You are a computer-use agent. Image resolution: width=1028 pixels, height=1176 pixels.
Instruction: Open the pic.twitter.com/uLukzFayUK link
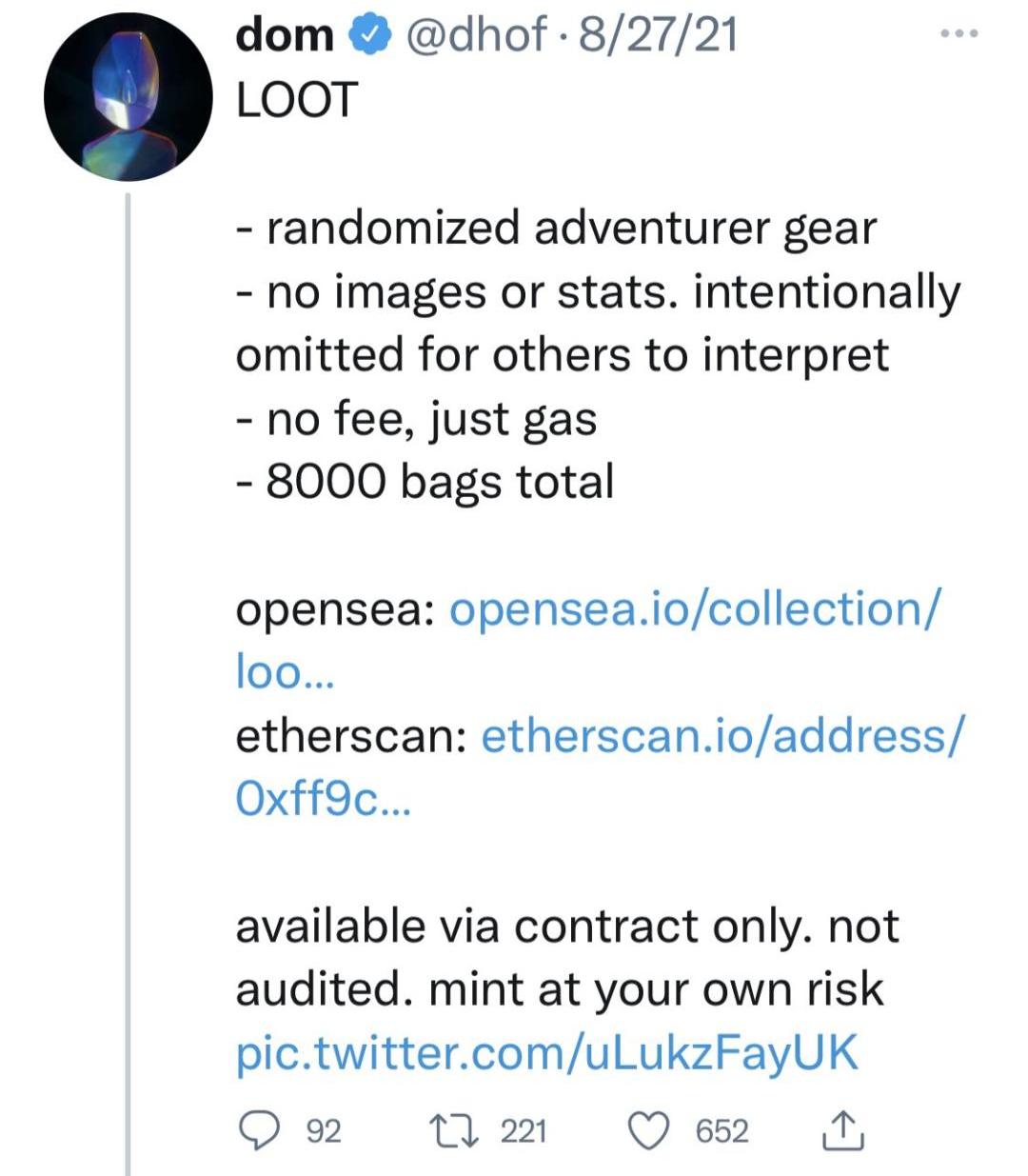(x=546, y=1053)
